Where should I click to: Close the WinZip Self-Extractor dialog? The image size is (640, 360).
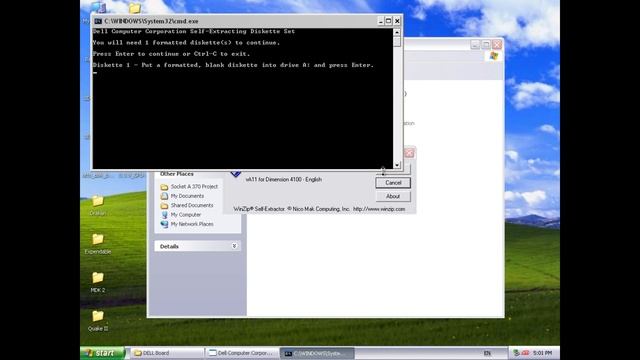(x=409, y=153)
